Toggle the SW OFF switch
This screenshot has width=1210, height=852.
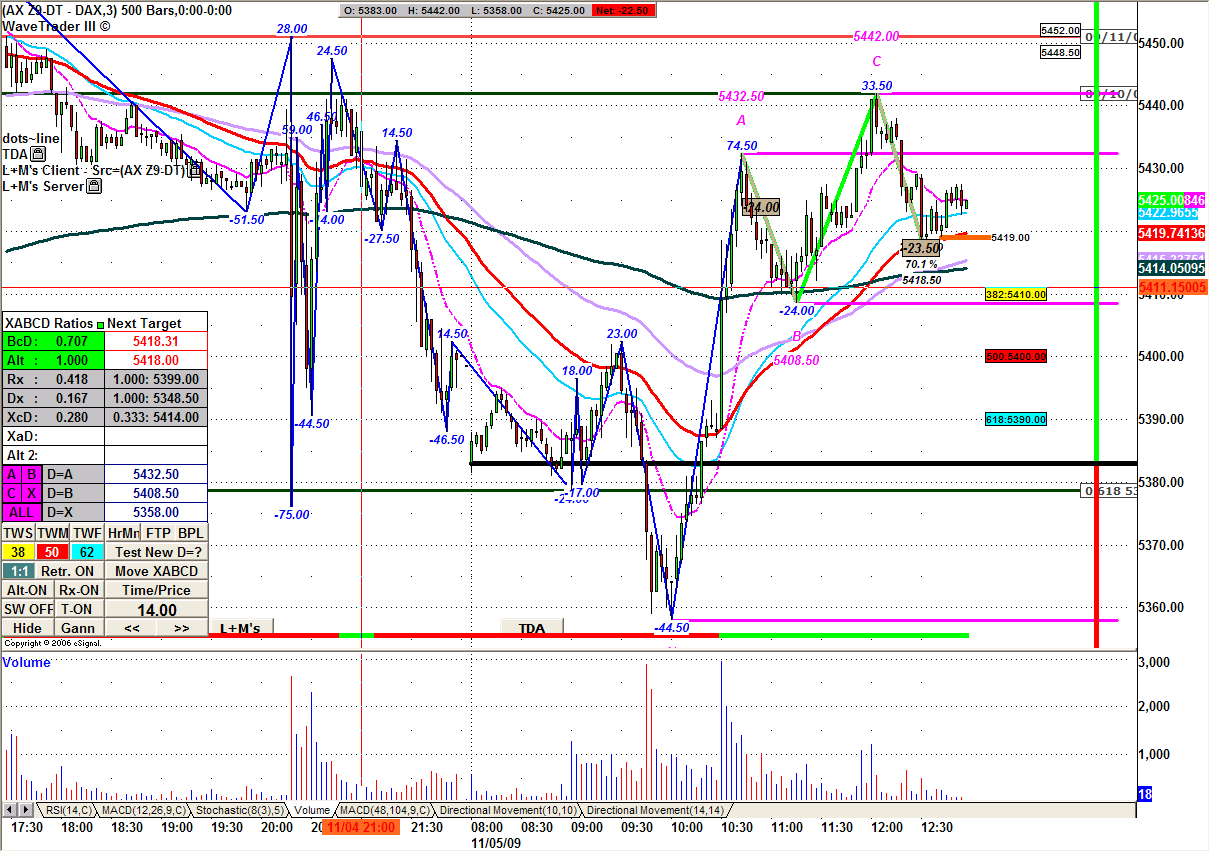[x=27, y=609]
